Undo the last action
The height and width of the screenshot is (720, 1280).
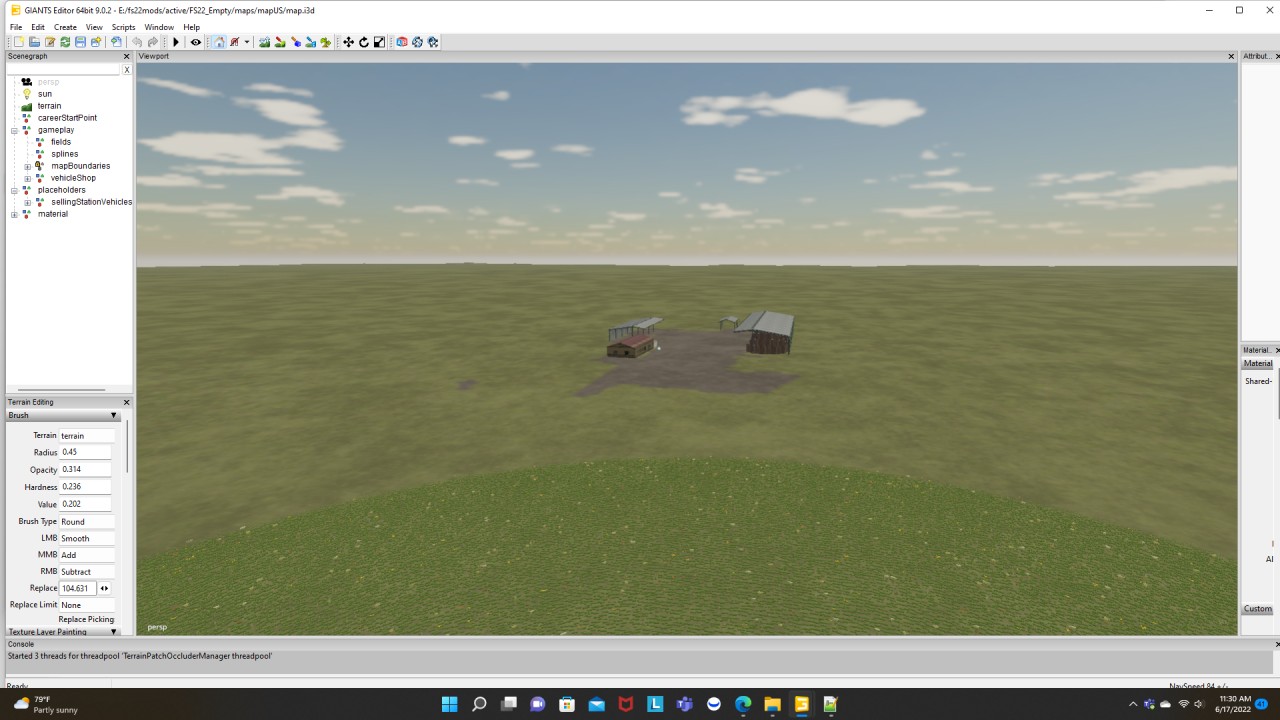pyautogui.click(x=137, y=42)
